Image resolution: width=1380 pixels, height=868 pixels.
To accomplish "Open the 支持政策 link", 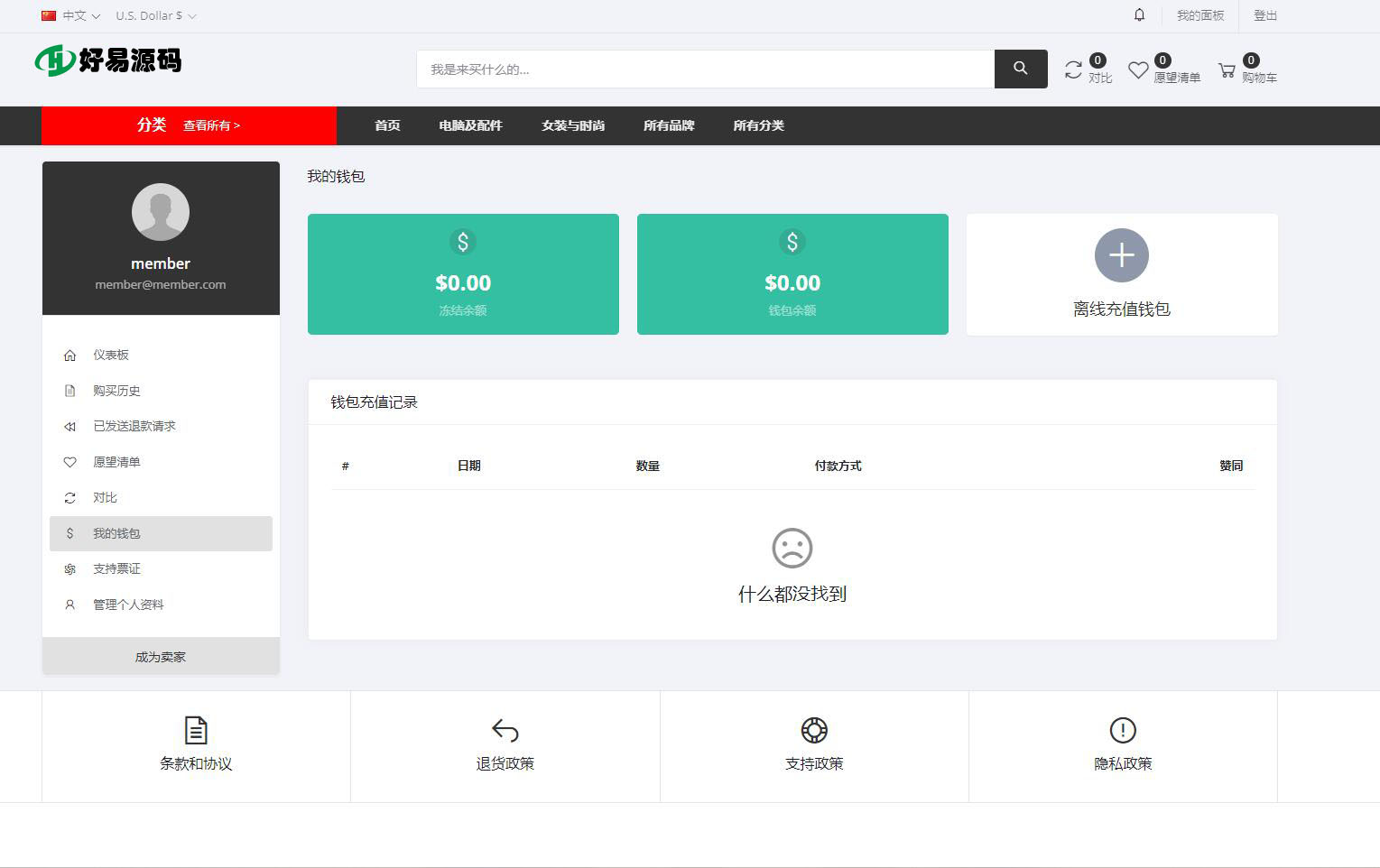I will pyautogui.click(x=814, y=763).
